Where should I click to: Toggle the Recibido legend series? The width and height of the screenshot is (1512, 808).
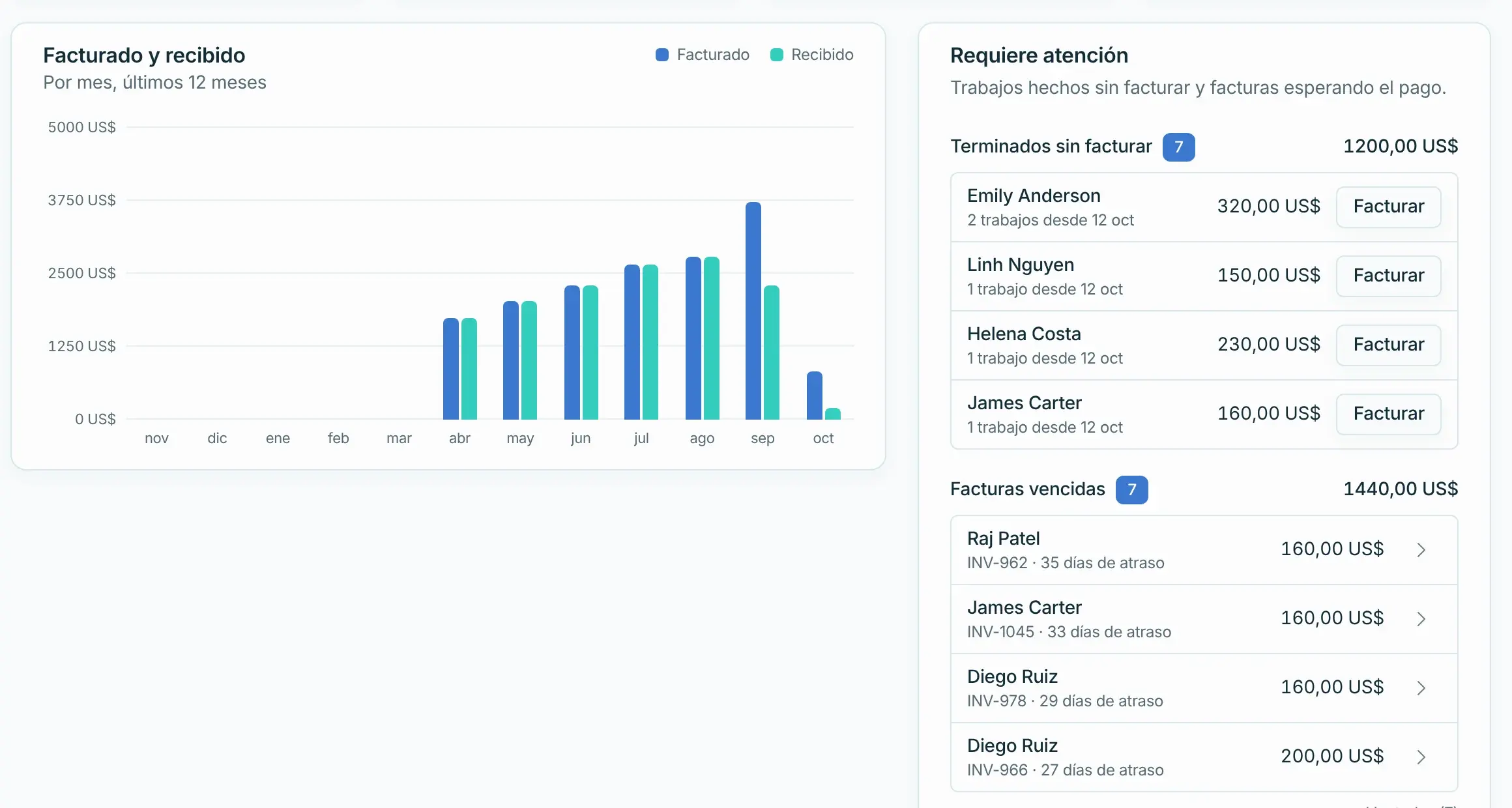tap(812, 55)
